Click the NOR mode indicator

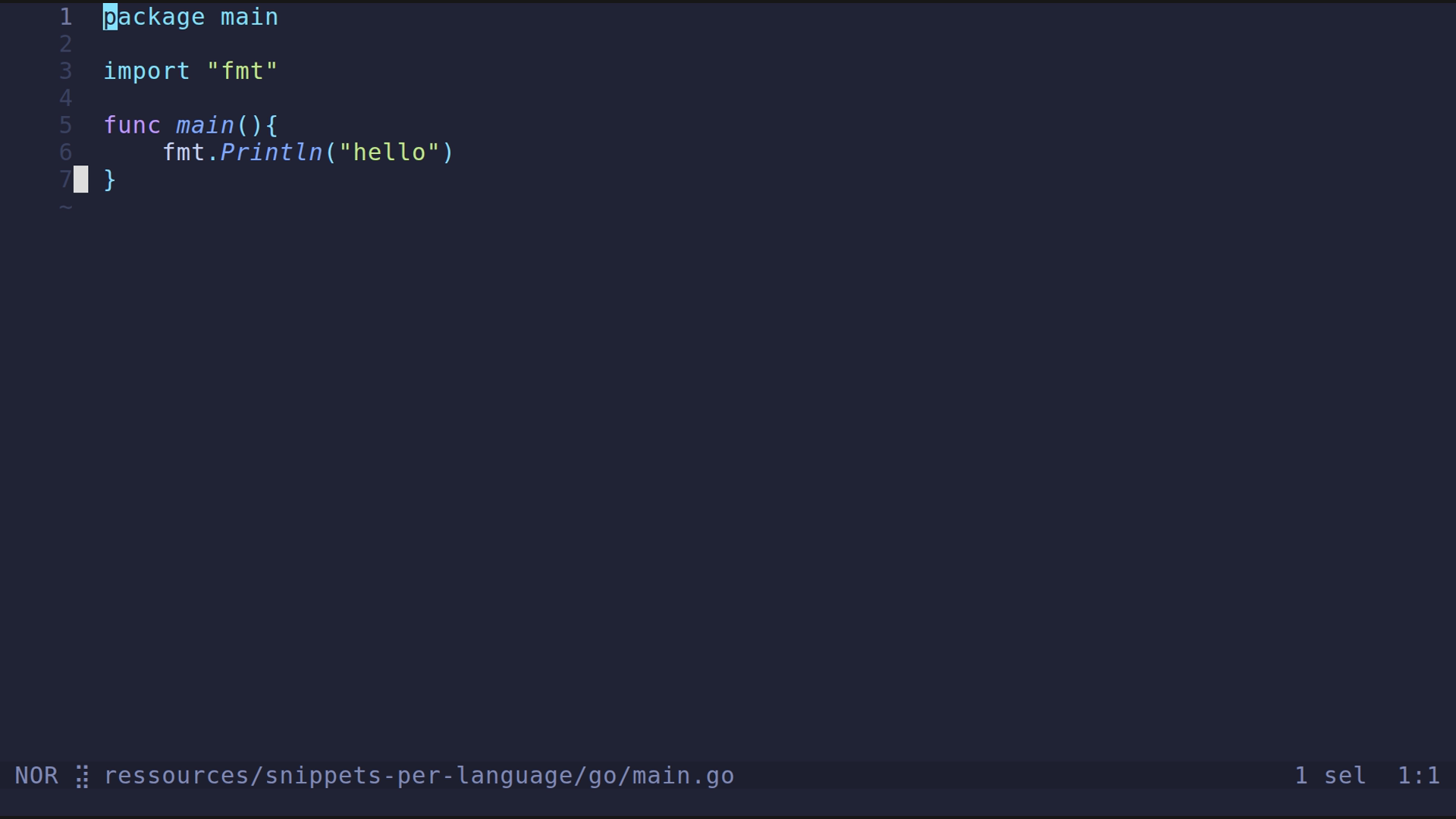point(36,776)
